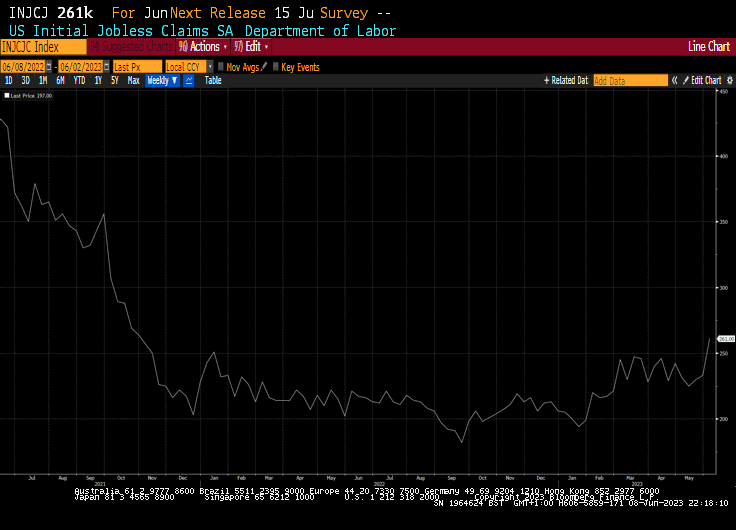Expand the Local CCY currency dropdown
This screenshot has height=530, width=736.
click(x=210, y=67)
